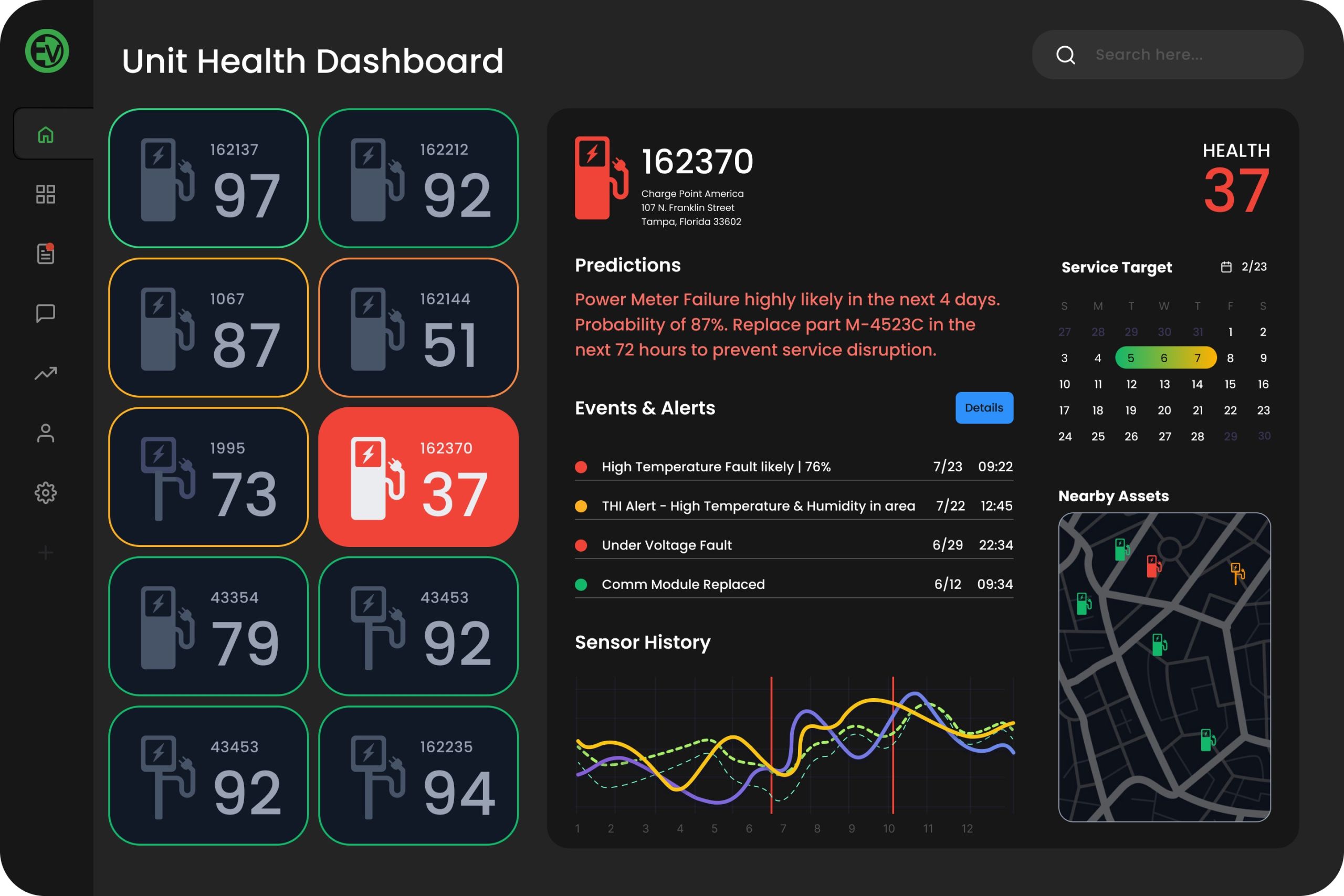Open the Details button for Events & Alerts

[984, 407]
